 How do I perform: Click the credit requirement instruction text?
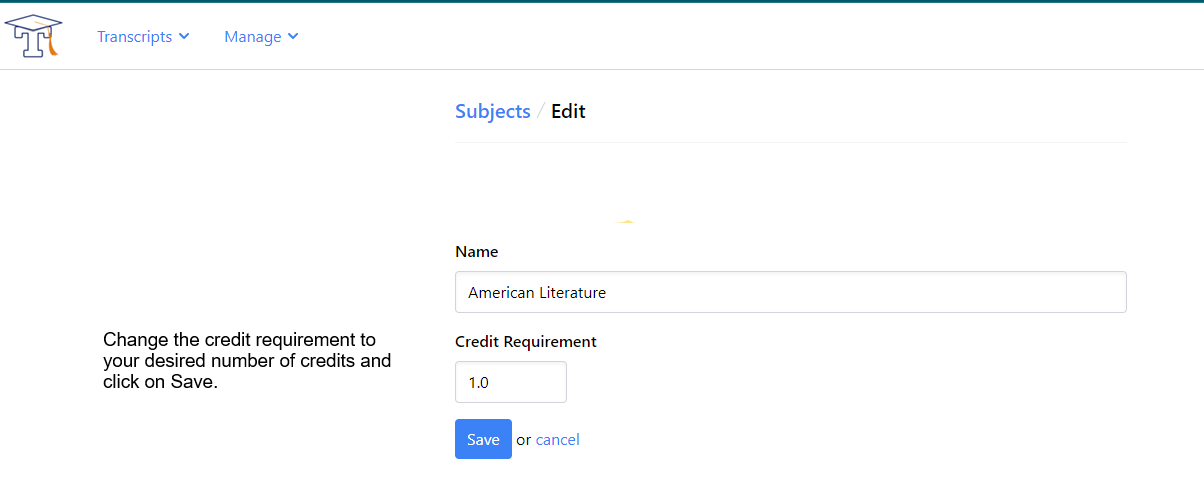coord(246,360)
